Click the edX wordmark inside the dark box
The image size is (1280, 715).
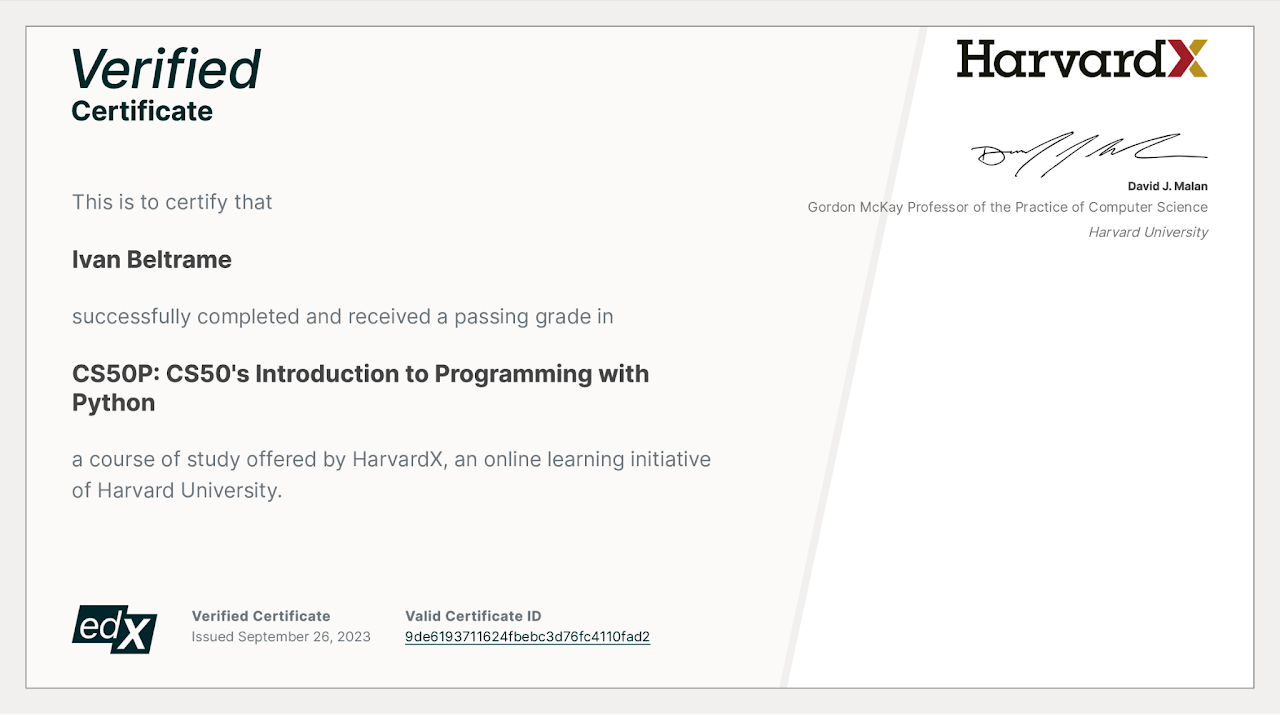[113, 630]
